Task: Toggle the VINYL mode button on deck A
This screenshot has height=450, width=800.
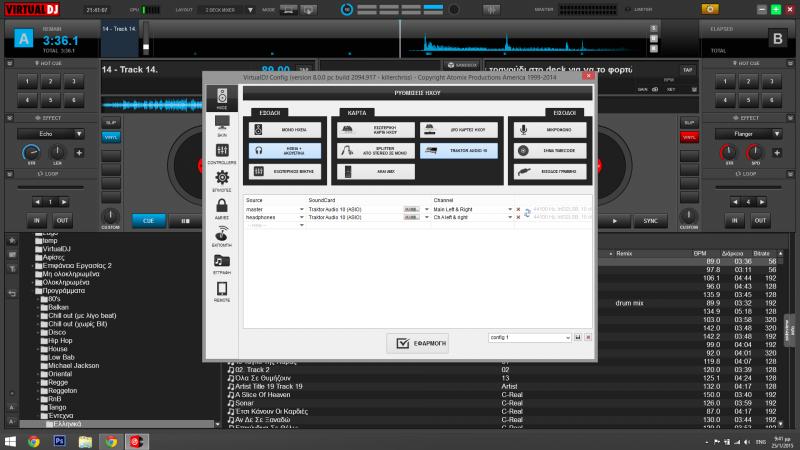Action: (x=112, y=136)
